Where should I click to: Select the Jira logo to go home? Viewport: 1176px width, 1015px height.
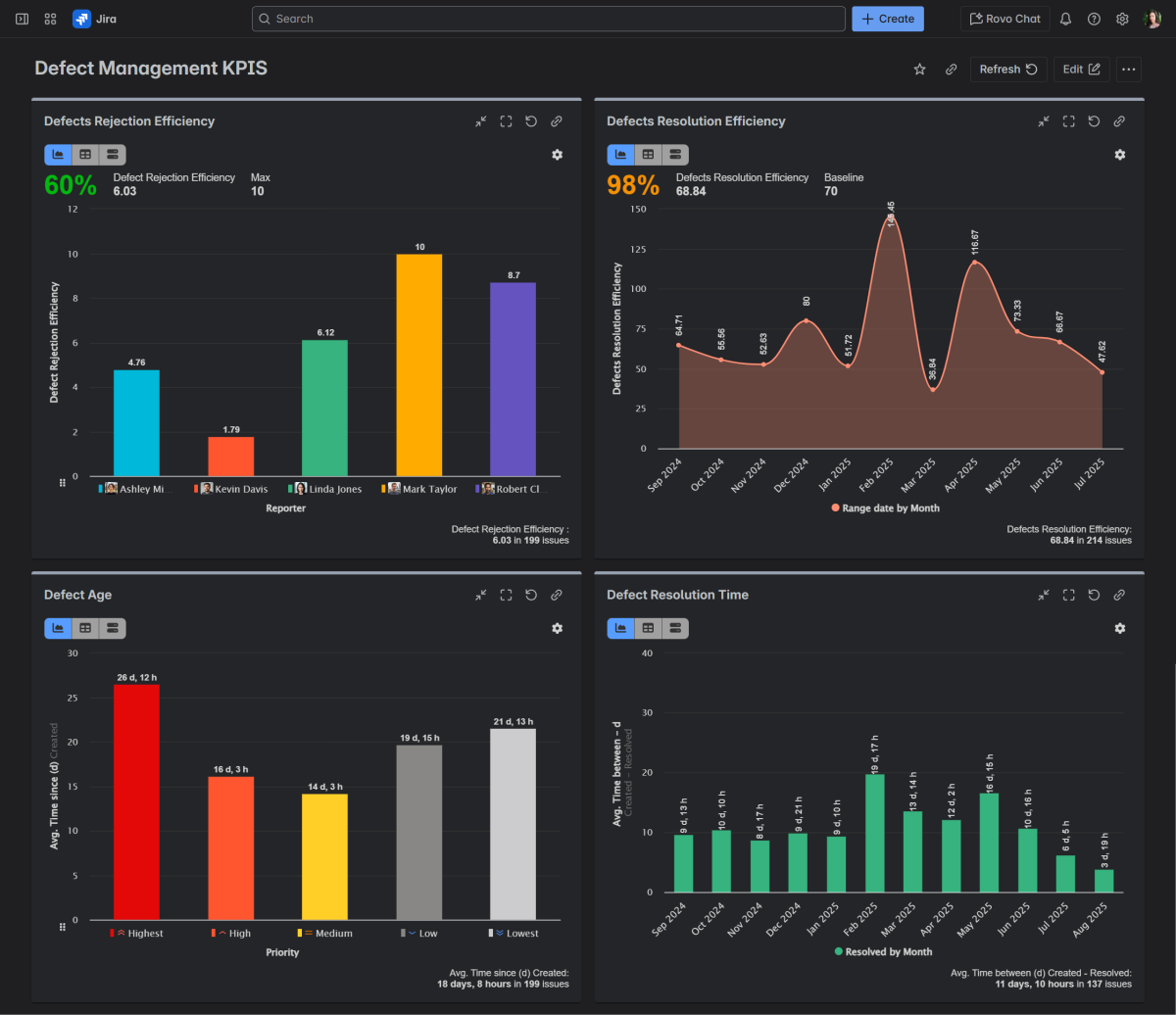82,18
